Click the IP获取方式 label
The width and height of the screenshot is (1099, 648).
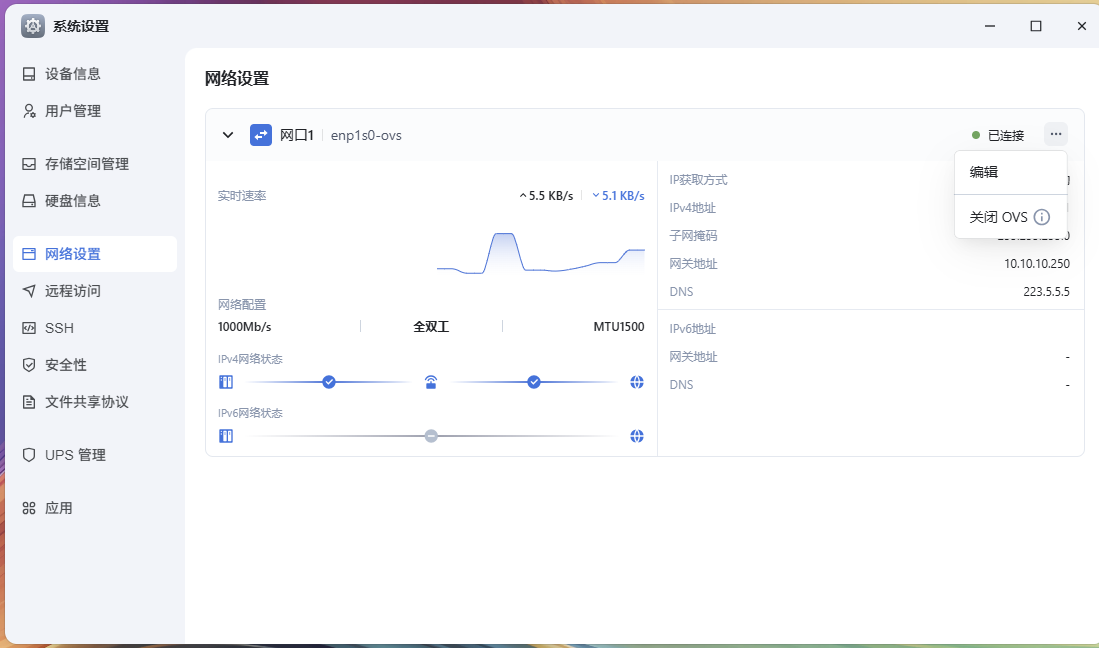[698, 179]
